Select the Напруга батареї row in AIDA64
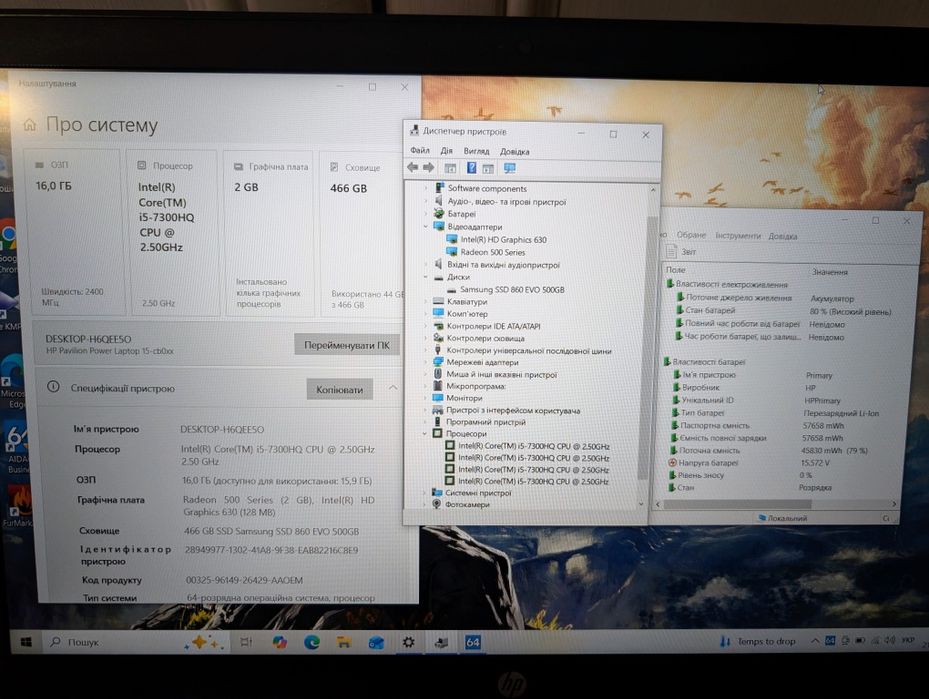Image resolution: width=929 pixels, height=699 pixels. [x=749, y=463]
